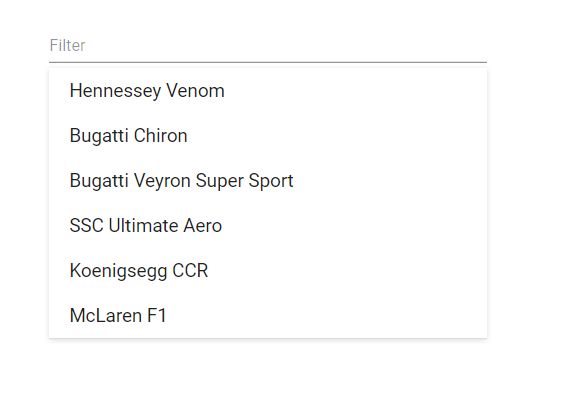Click the F1 text in last option

[x=156, y=315]
